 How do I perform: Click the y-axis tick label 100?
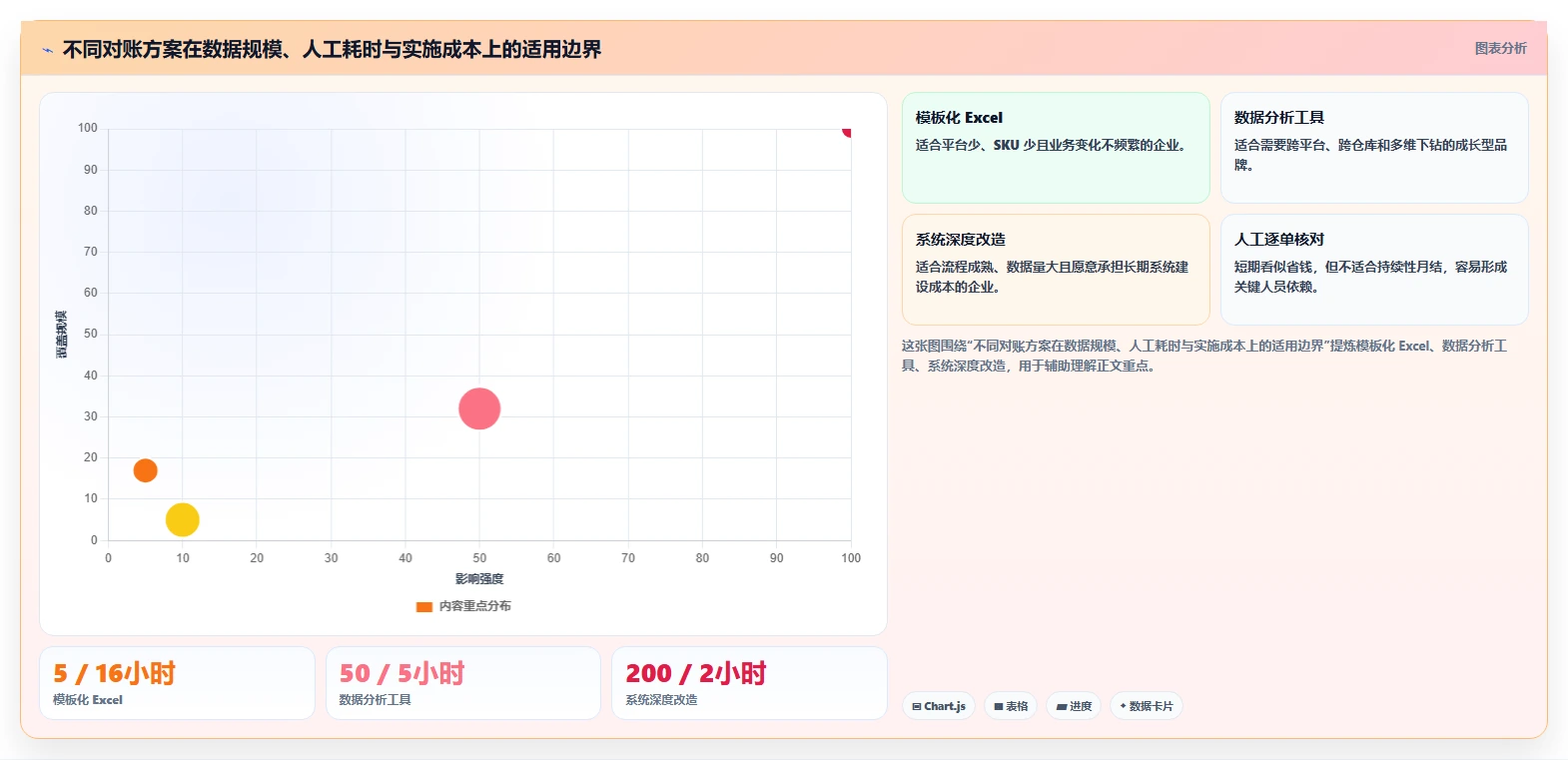pyautogui.click(x=88, y=128)
